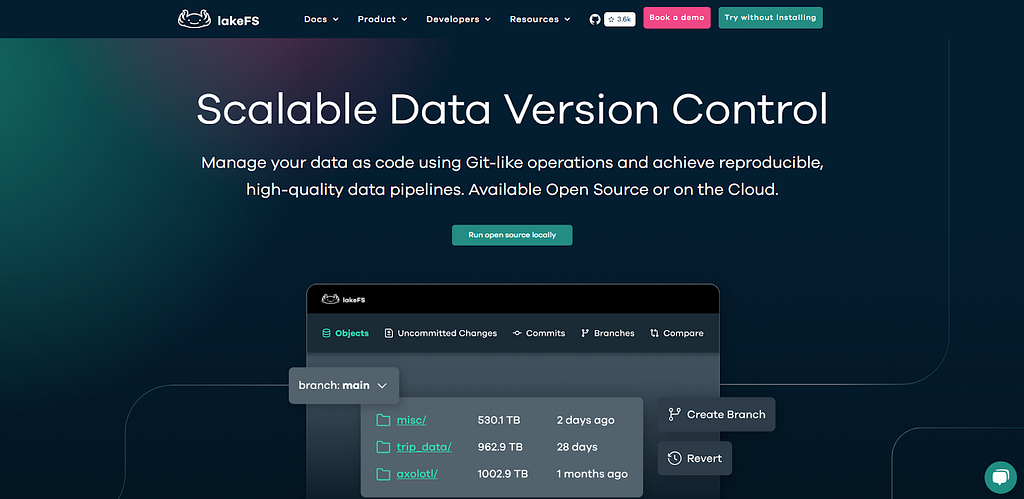The image size is (1024, 499).
Task: Click the '1 months ago' timestamp
Action: [x=592, y=474]
